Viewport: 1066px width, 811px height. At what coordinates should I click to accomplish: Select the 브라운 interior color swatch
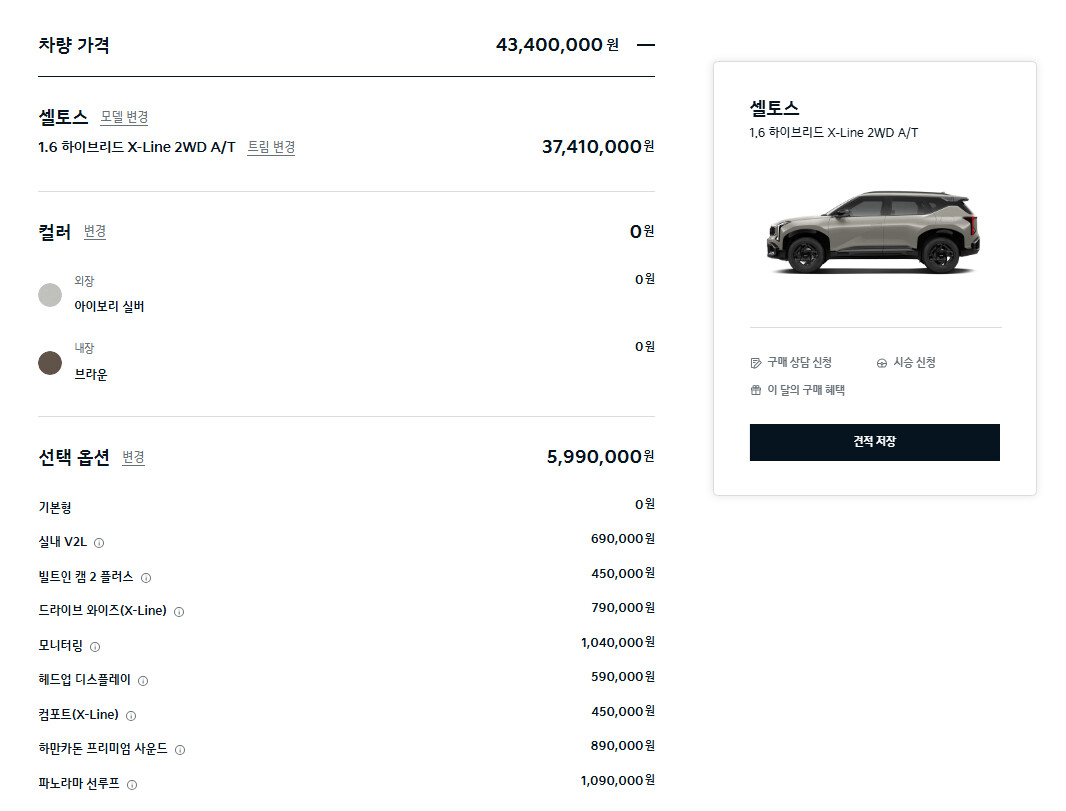pos(50,362)
